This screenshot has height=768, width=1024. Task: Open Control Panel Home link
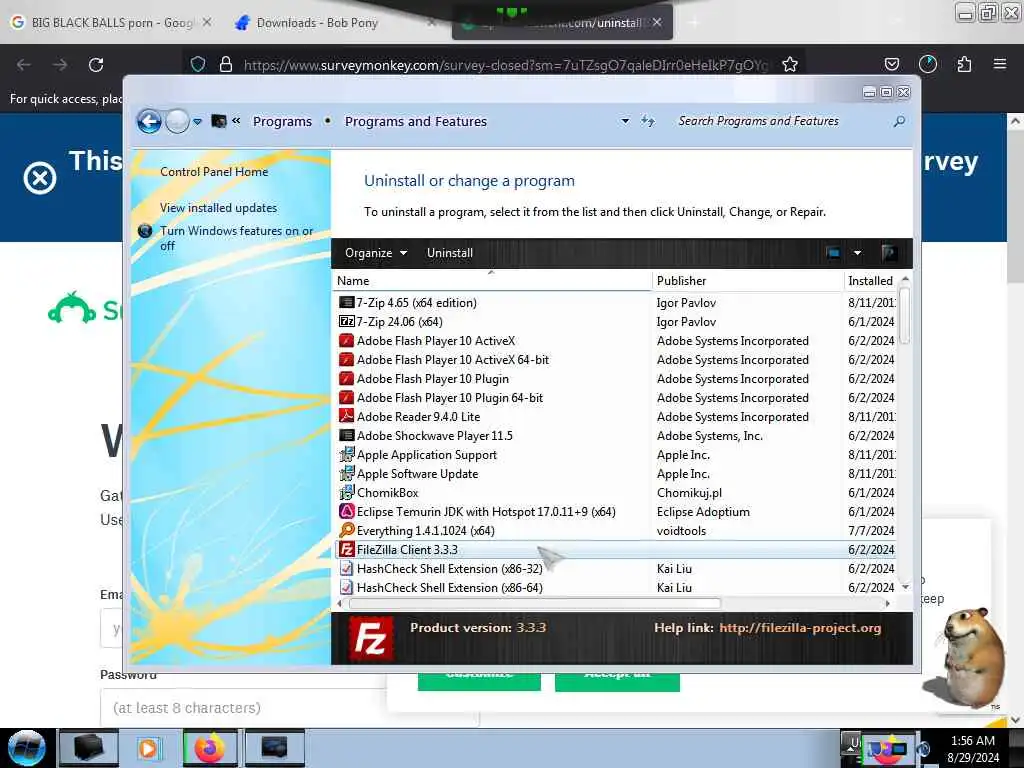point(214,172)
